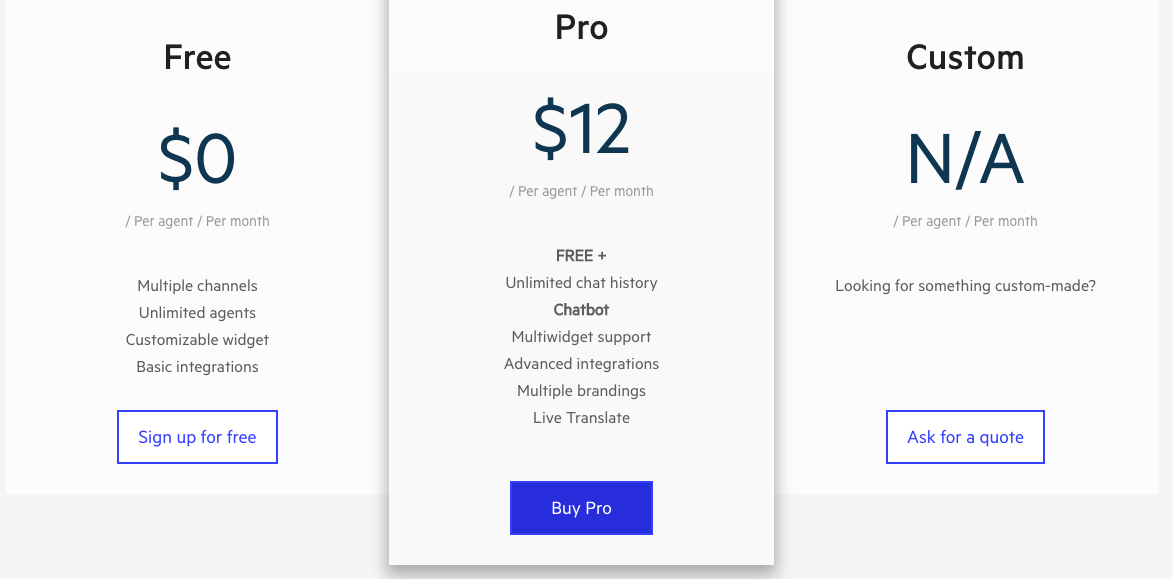The image size is (1173, 579).
Task: Click Basic integrations in the Free plan
Action: tap(197, 367)
